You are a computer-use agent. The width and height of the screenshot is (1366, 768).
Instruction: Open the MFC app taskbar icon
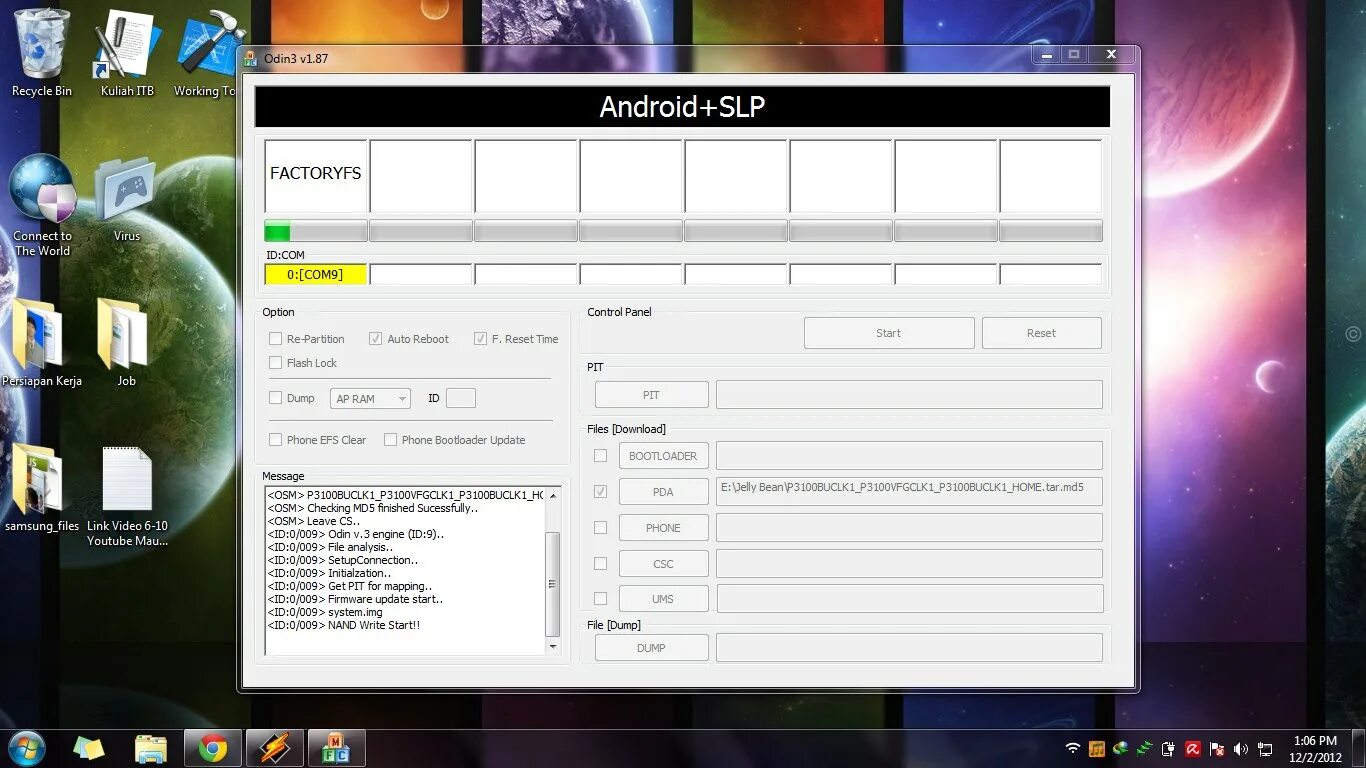[336, 748]
